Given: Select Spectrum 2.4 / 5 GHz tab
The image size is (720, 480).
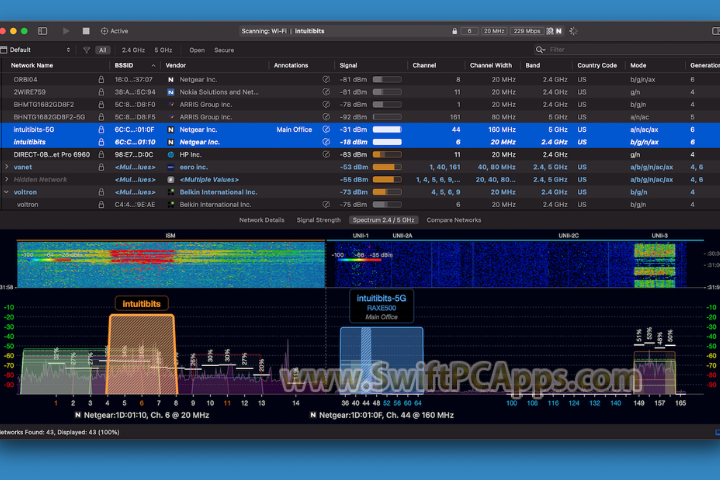Looking at the screenshot, I should click(x=383, y=220).
